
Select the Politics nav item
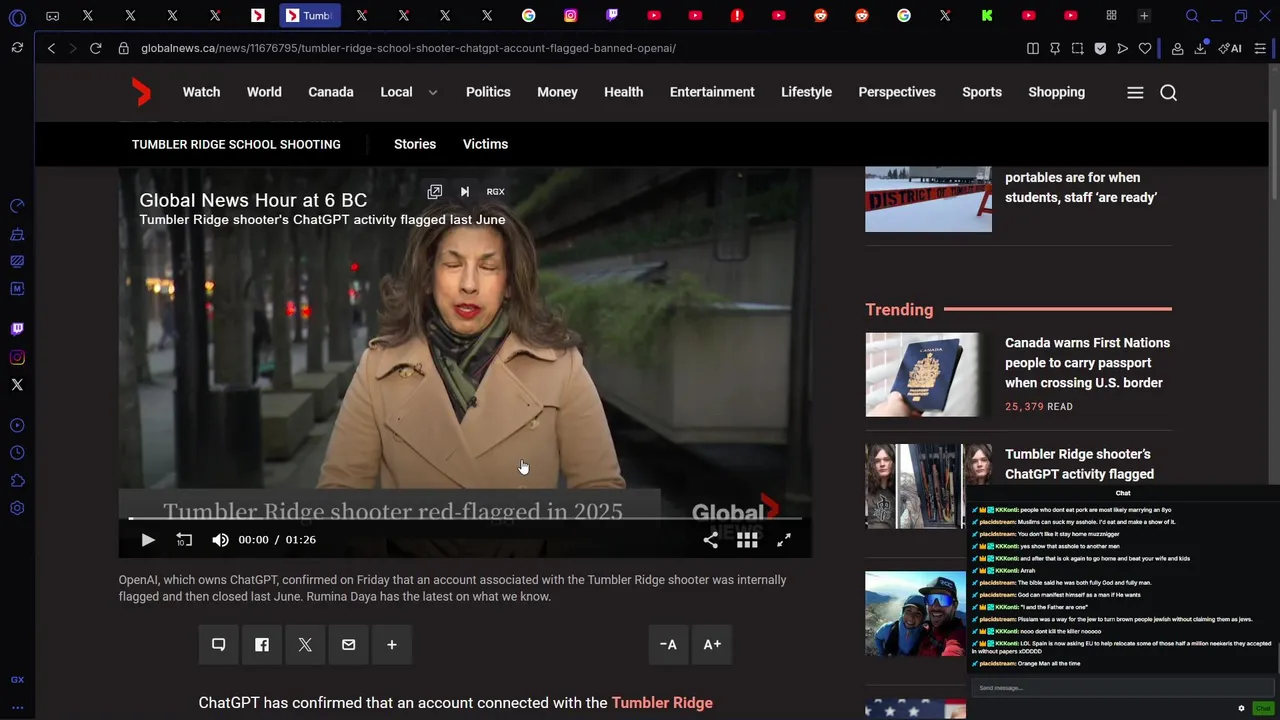point(488,92)
